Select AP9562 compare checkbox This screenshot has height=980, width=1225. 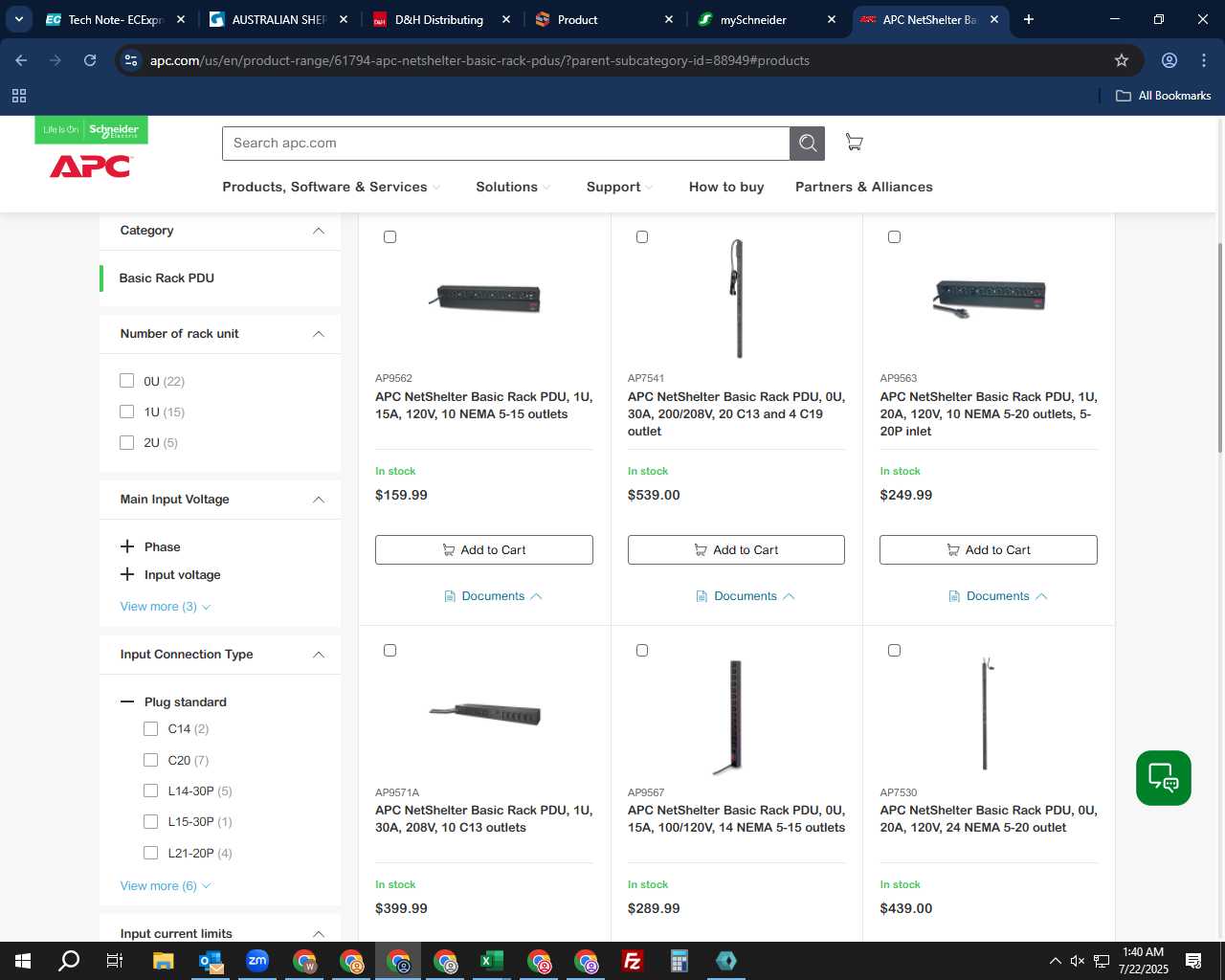coord(390,236)
